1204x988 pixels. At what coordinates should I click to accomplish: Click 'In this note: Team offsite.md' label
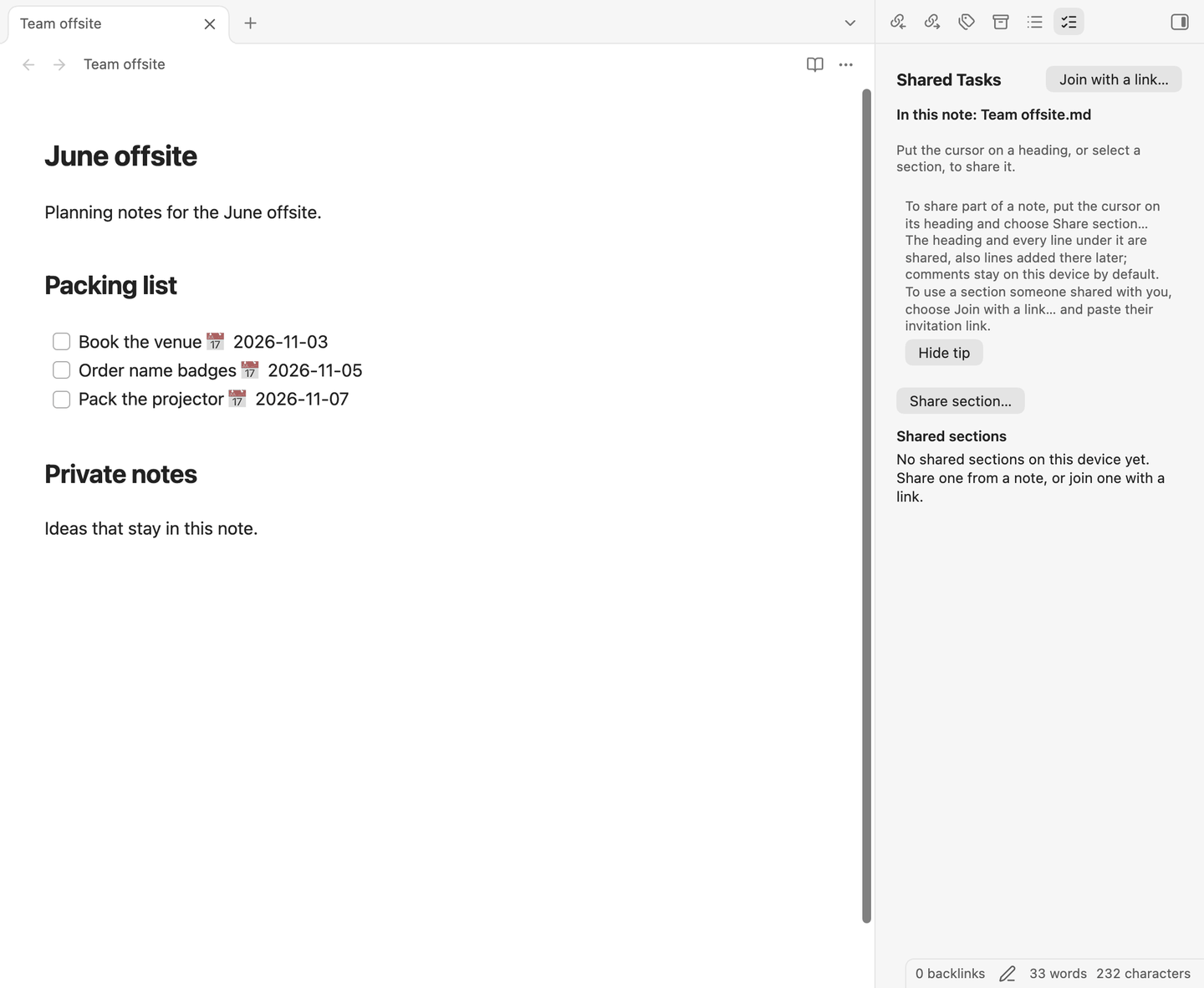point(993,115)
